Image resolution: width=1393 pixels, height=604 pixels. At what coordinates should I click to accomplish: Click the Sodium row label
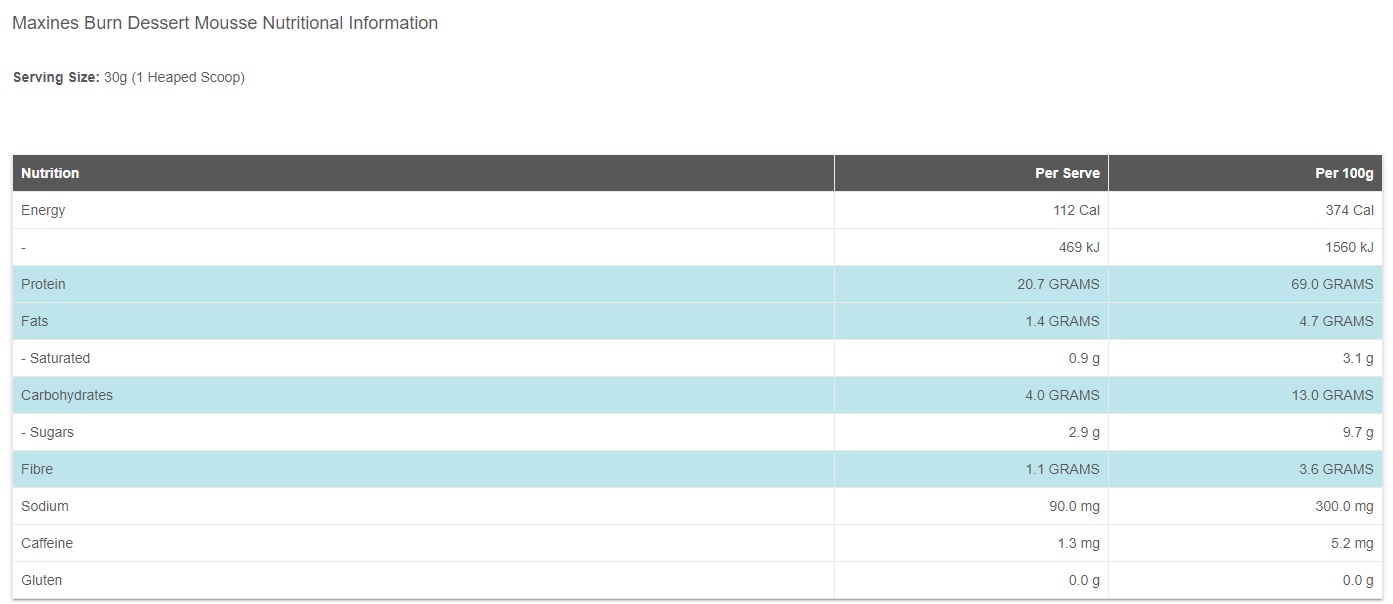(45, 506)
